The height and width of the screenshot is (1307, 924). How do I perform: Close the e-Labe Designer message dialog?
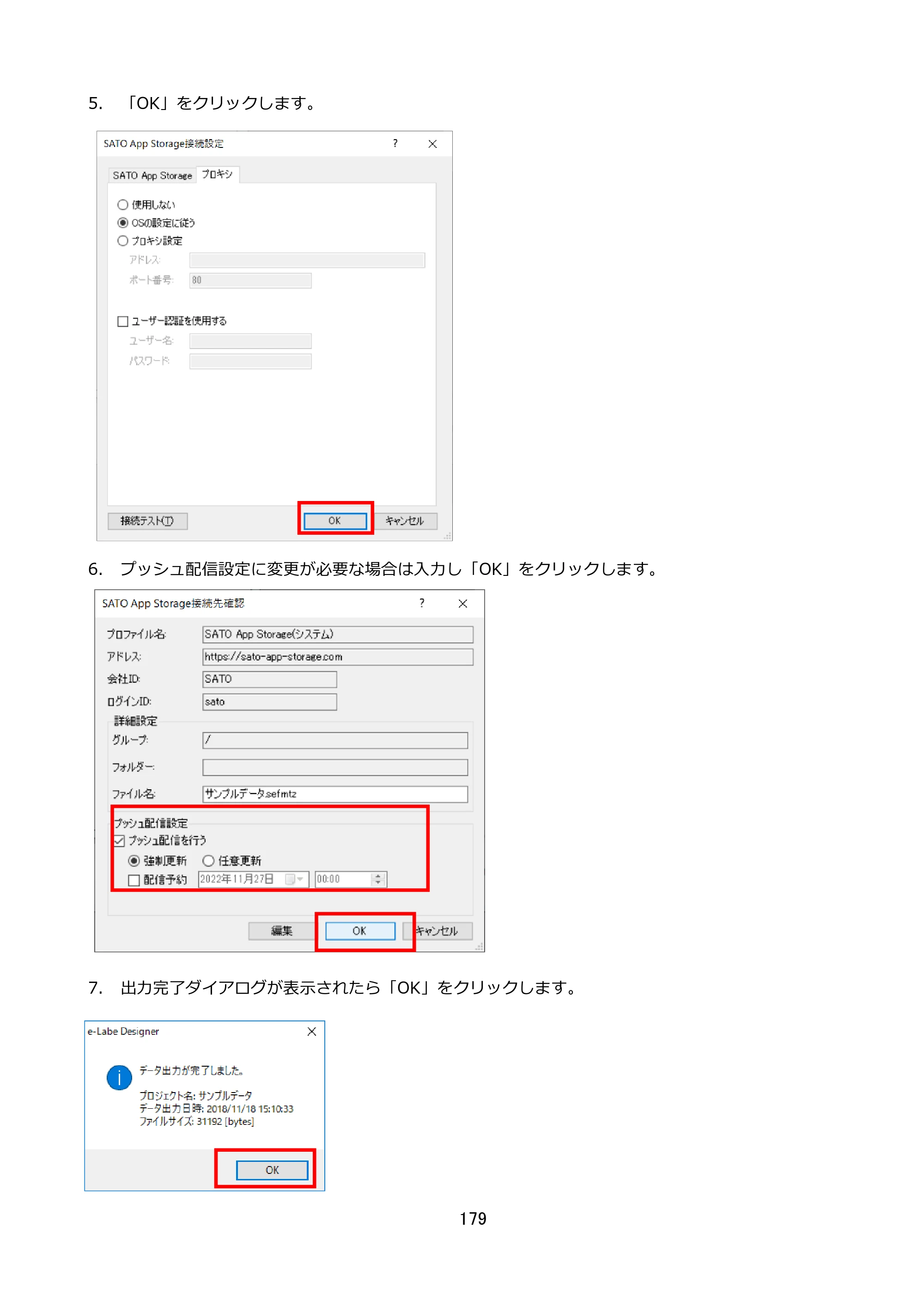[x=312, y=1032]
